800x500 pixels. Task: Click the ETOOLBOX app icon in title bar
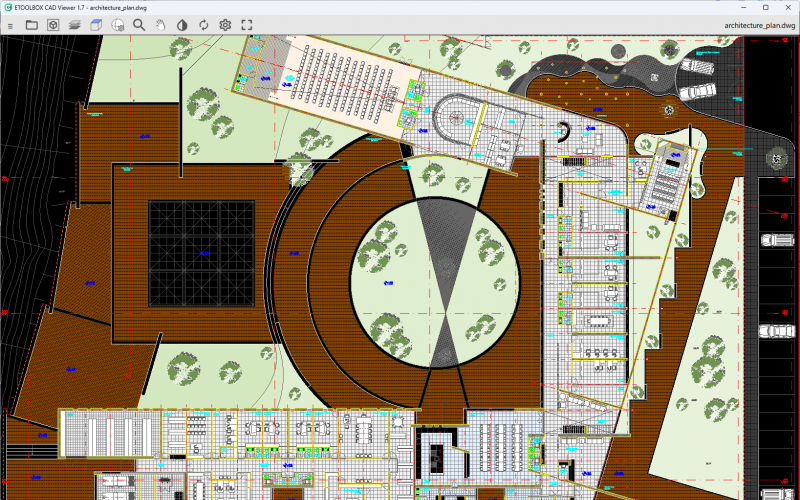(x=9, y=7)
